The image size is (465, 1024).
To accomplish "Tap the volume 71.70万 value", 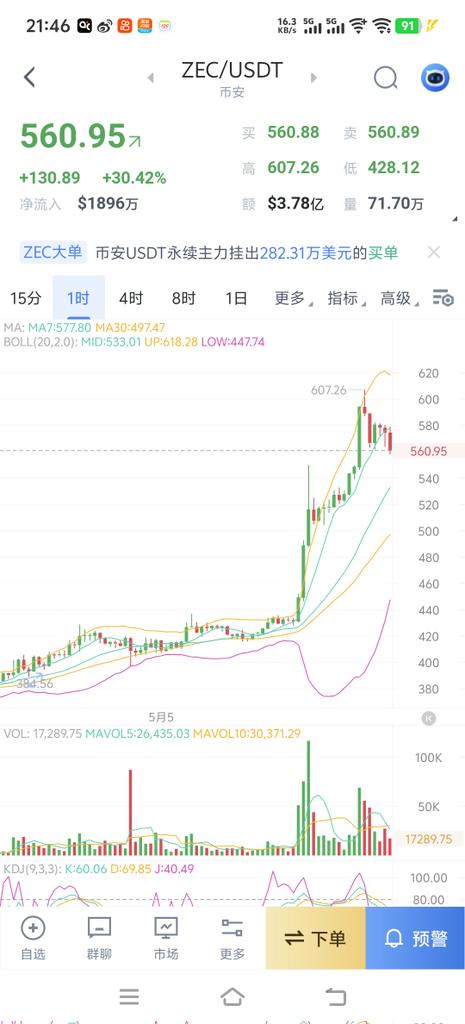I will (x=396, y=204).
